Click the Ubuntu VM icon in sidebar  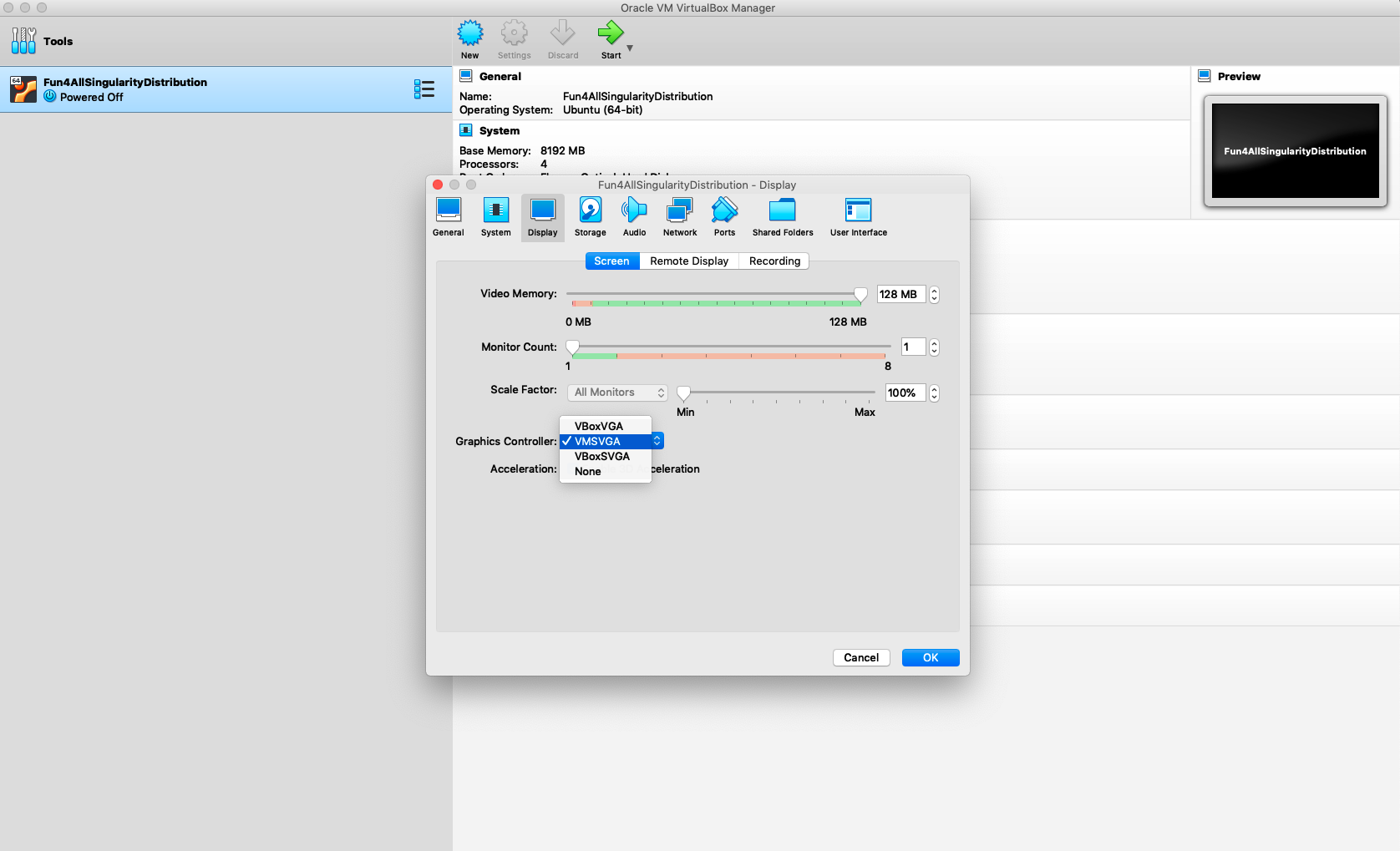[x=23, y=89]
